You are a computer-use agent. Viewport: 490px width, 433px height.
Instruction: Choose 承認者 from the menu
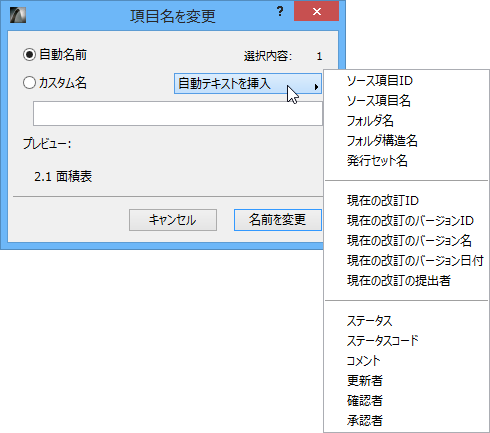tap(406, 421)
